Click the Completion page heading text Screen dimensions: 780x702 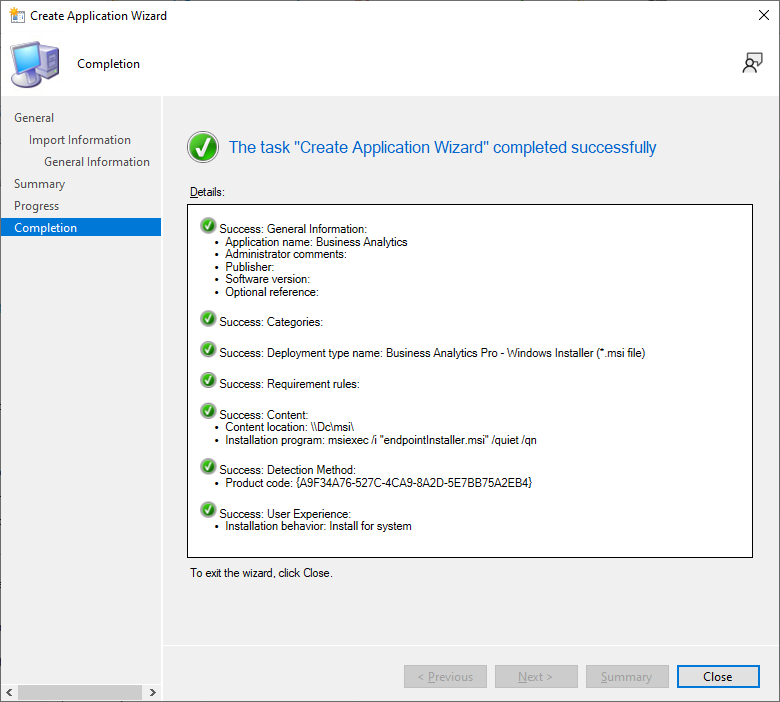click(x=108, y=64)
